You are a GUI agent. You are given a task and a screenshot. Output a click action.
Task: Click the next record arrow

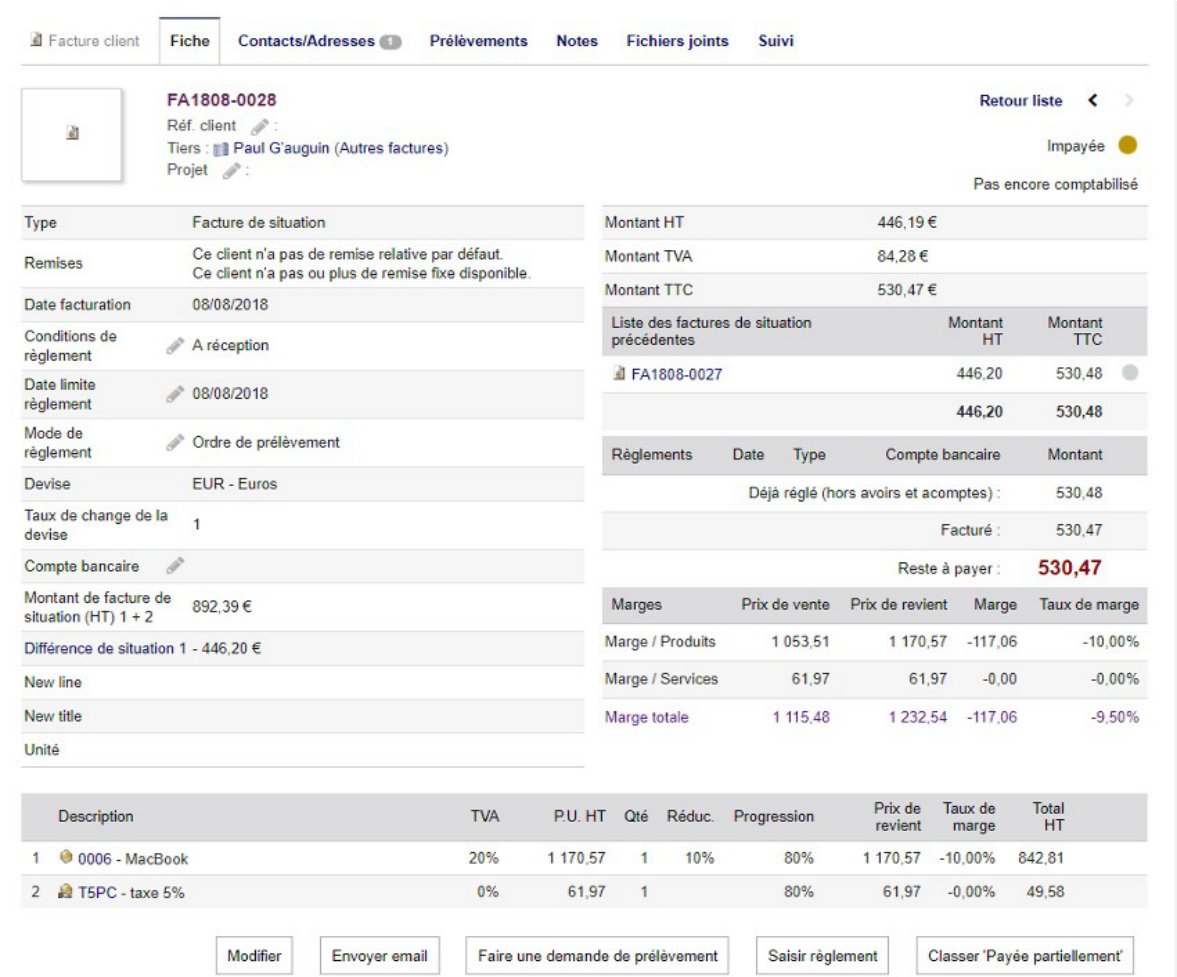pos(1128,101)
